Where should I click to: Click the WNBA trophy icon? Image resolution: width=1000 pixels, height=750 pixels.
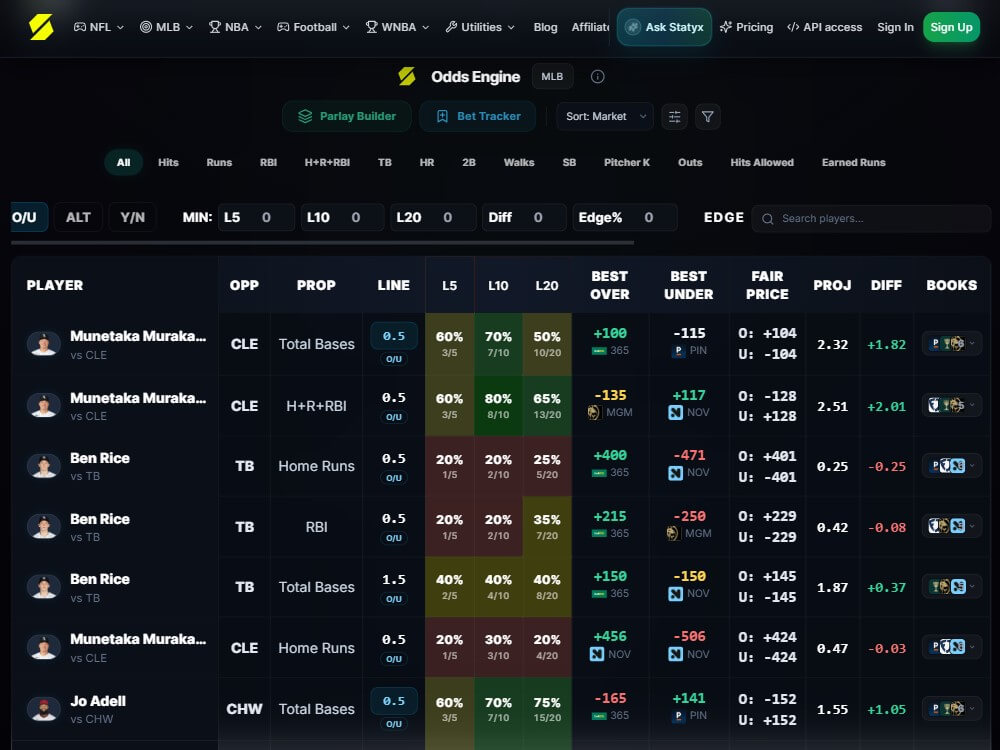point(371,27)
